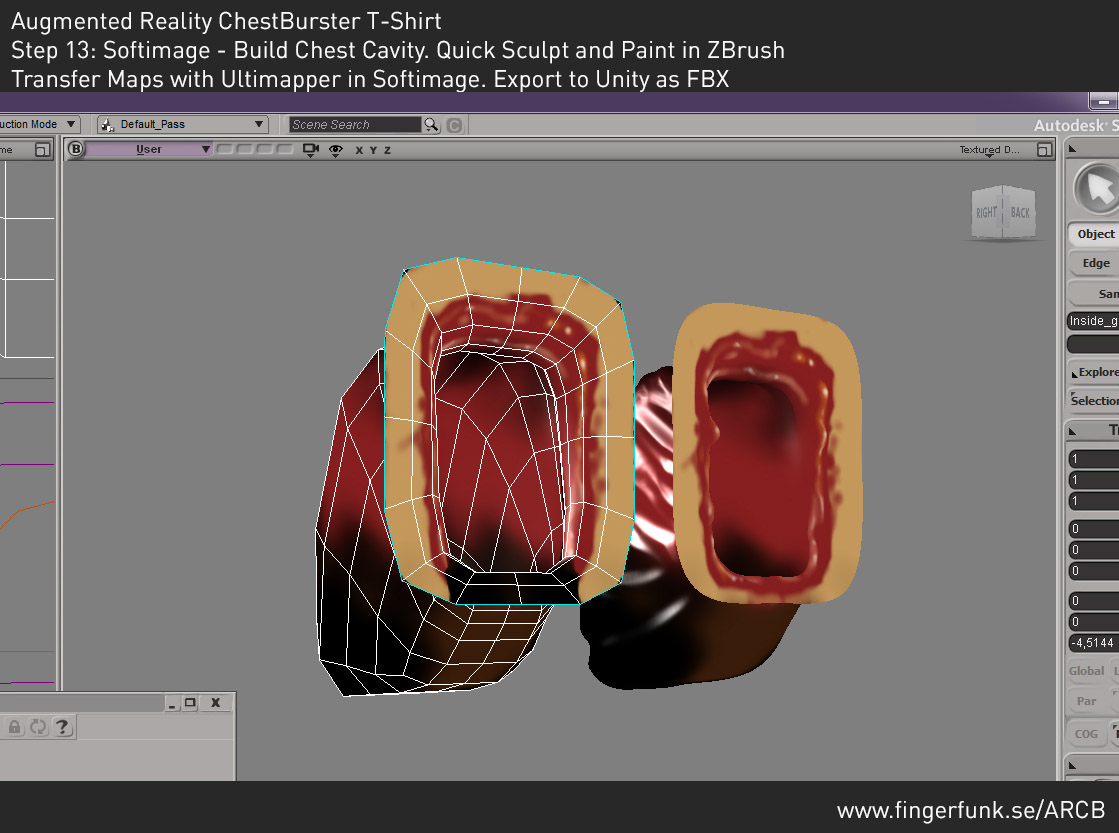Click the first memo camera box
This screenshot has width=1119, height=833.
pyautogui.click(x=224, y=149)
